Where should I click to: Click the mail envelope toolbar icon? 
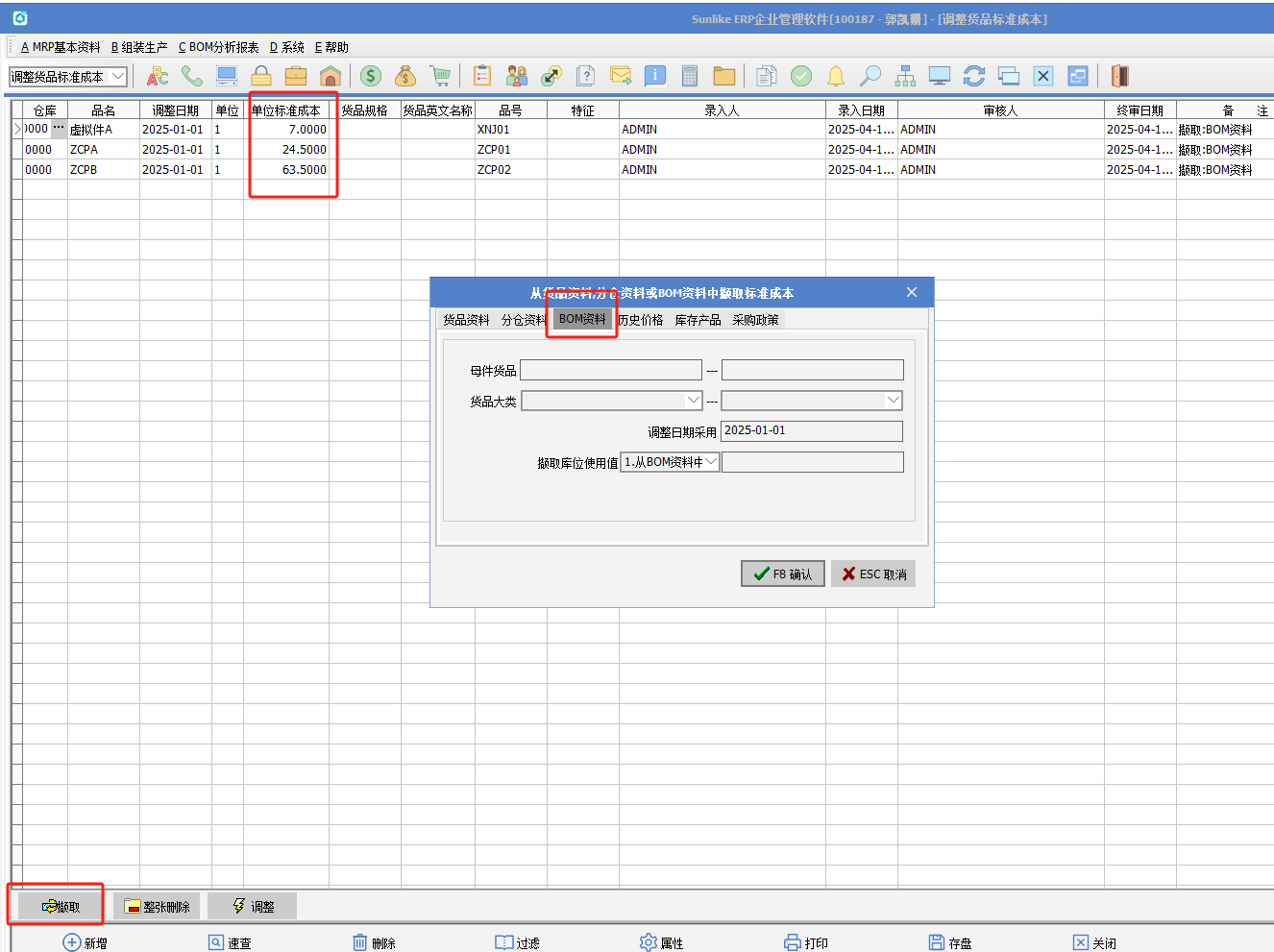click(x=621, y=76)
